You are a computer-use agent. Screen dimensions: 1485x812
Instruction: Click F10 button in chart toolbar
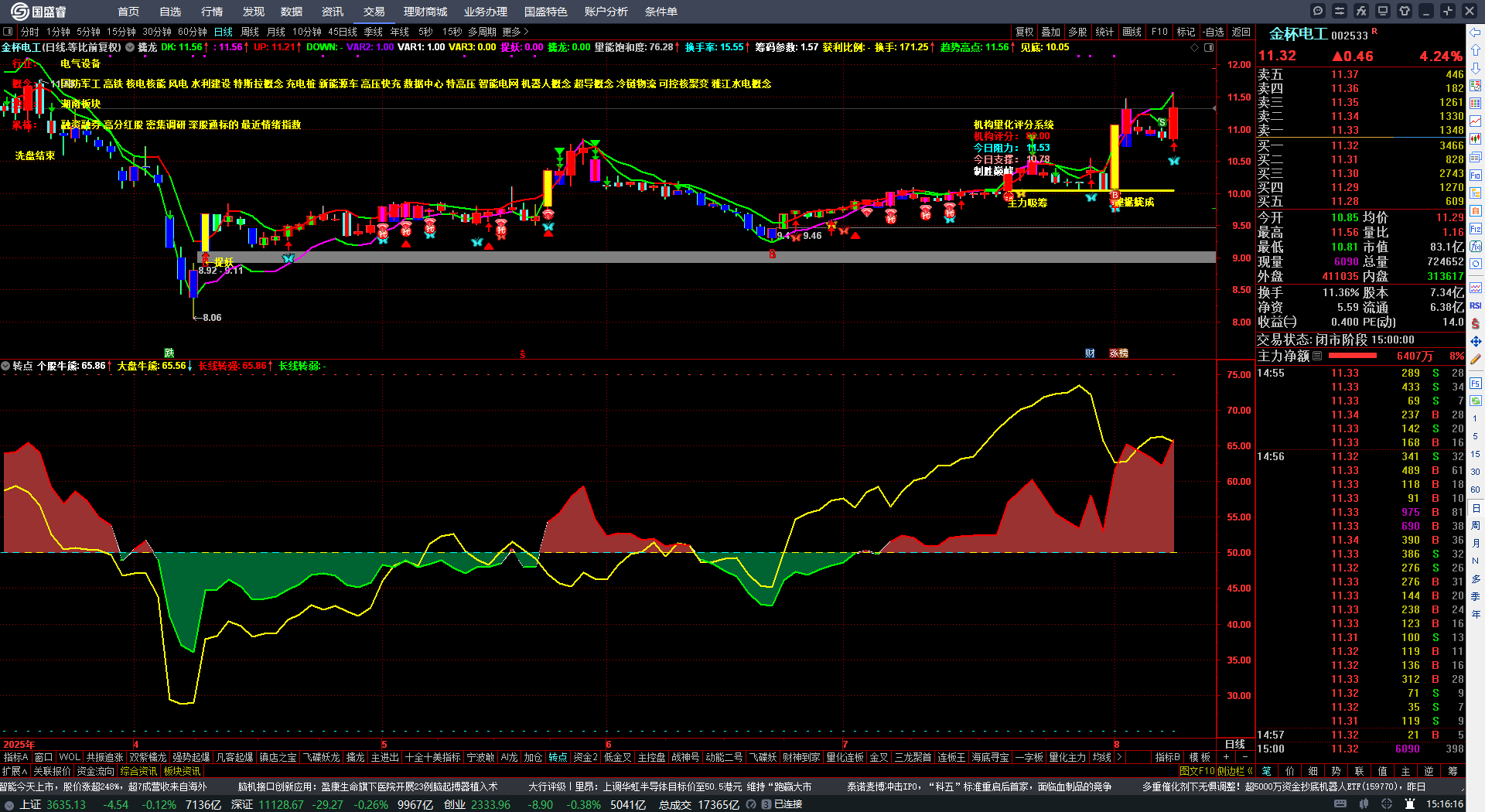(x=1159, y=32)
